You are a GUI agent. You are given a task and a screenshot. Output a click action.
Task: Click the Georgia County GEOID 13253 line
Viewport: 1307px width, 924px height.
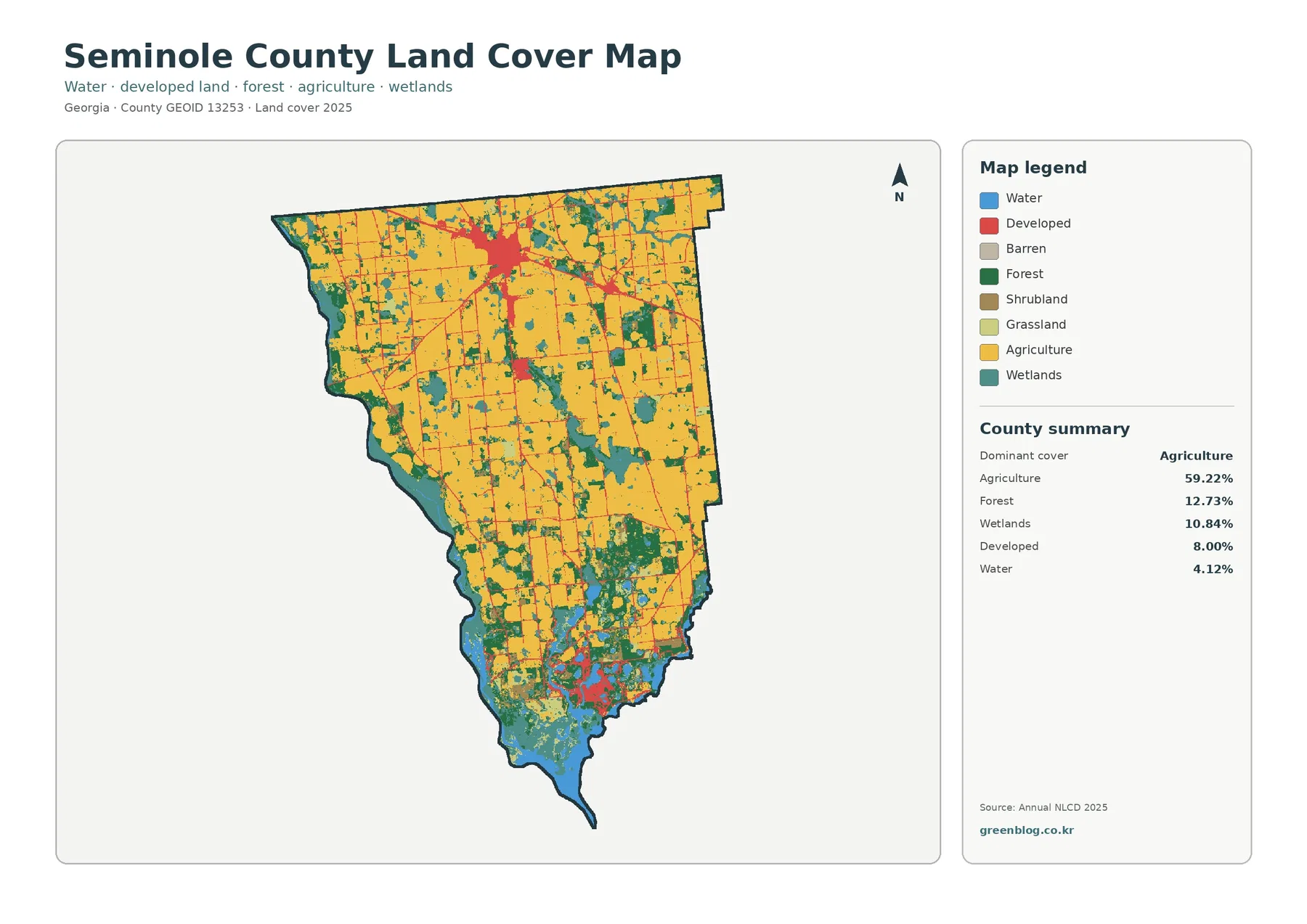click(x=208, y=108)
